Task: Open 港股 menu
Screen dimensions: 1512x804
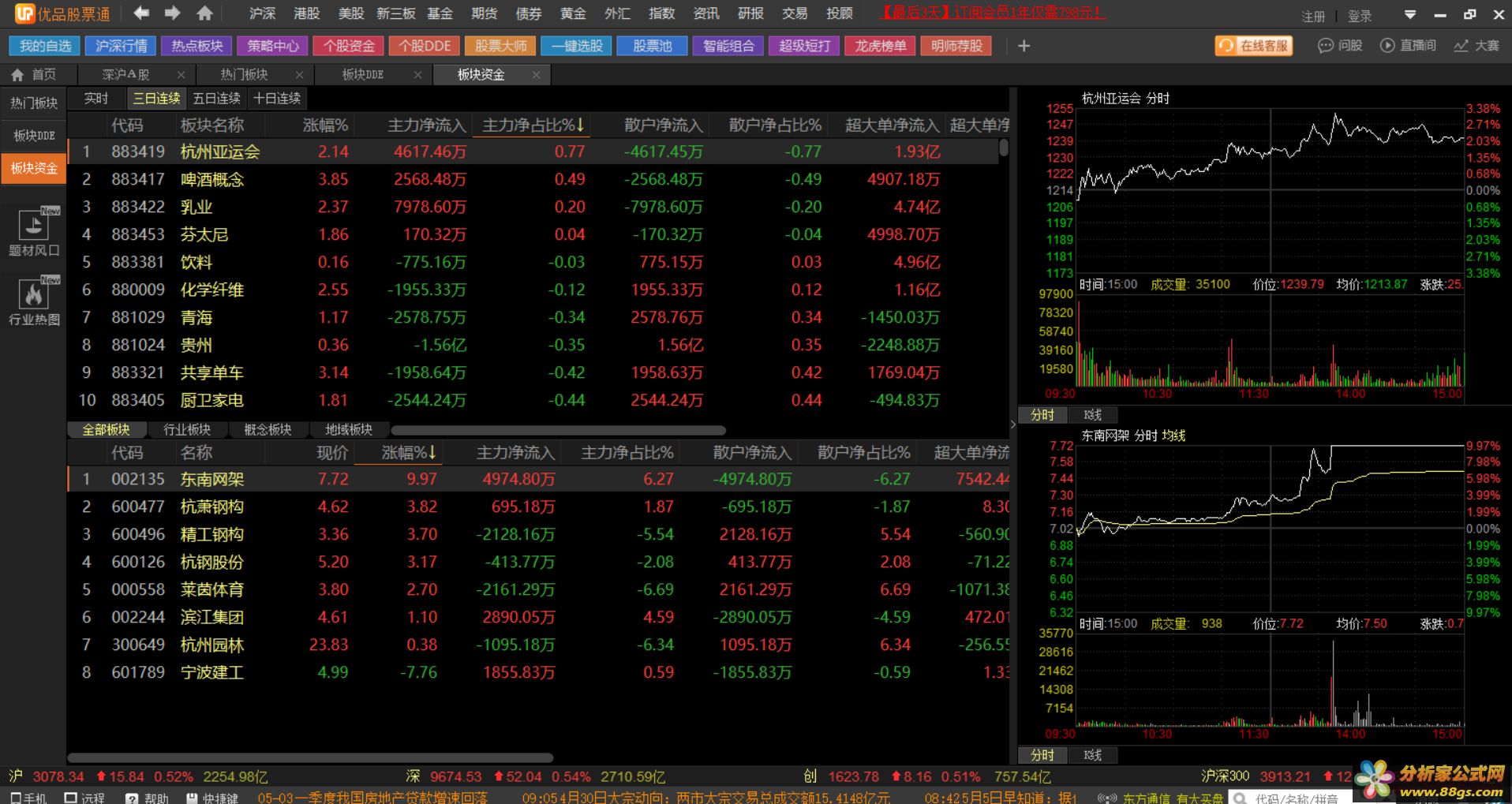Action: tap(307, 13)
